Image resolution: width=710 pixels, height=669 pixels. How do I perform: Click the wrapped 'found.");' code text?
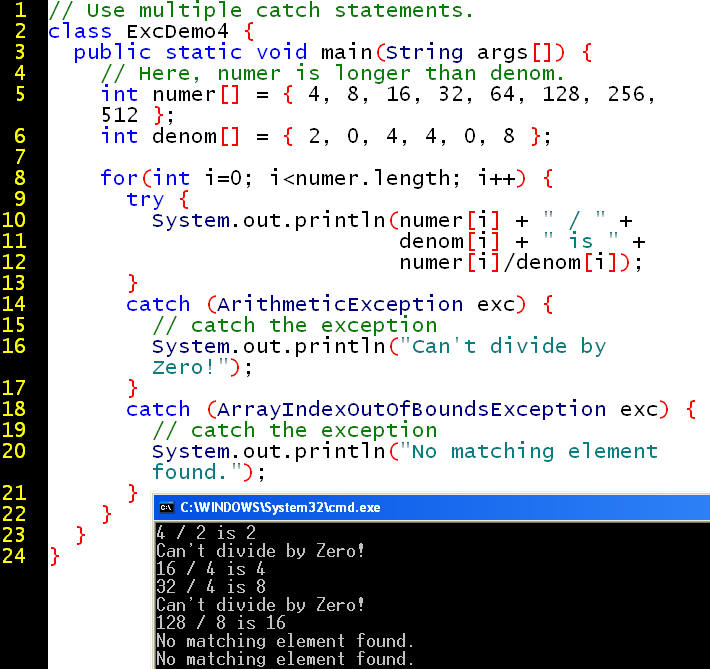pyautogui.click(x=208, y=472)
